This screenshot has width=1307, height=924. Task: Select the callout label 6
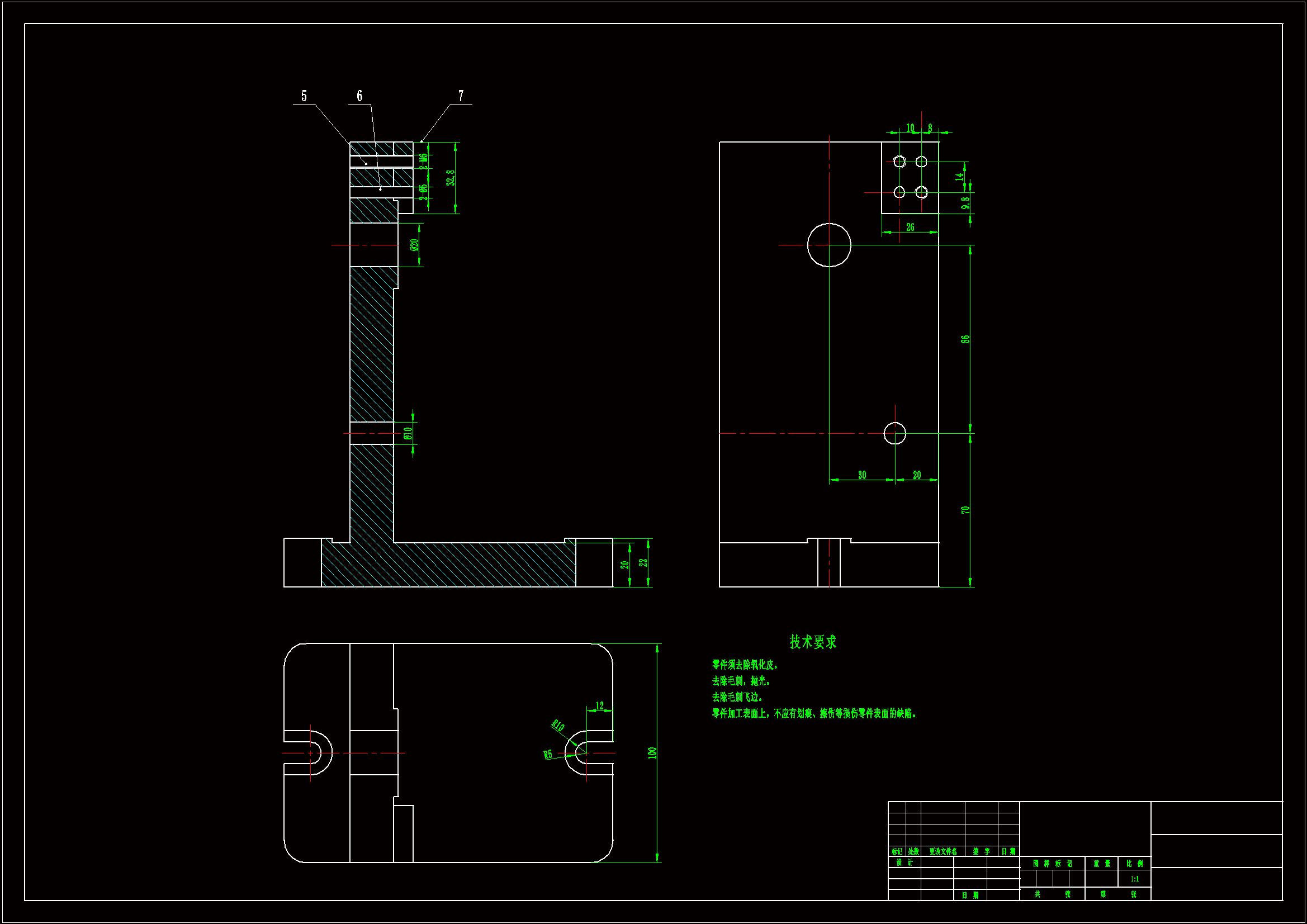pos(359,96)
